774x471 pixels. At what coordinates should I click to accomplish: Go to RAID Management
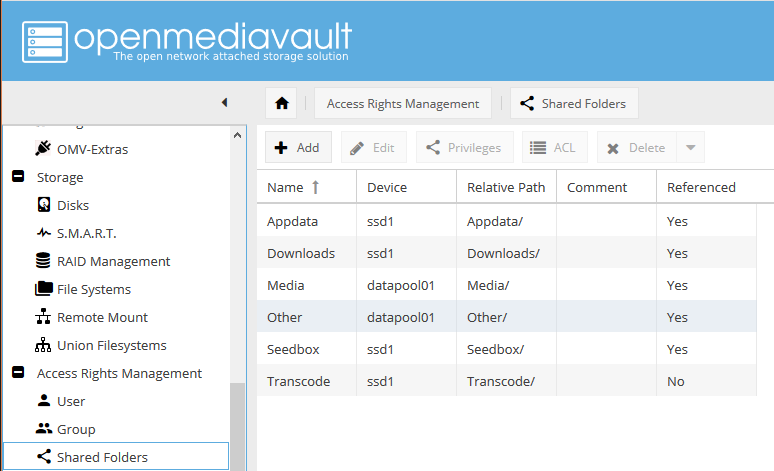point(113,261)
